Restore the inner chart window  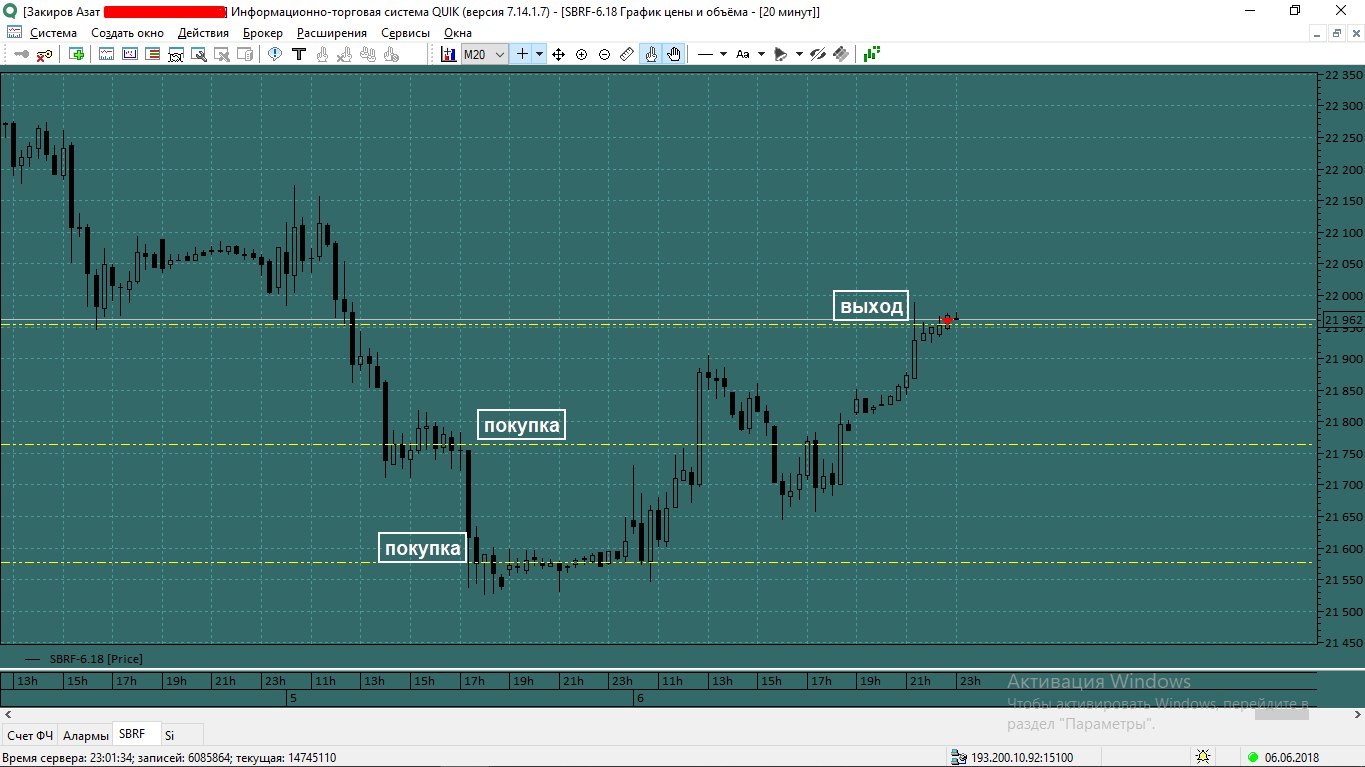[1336, 33]
